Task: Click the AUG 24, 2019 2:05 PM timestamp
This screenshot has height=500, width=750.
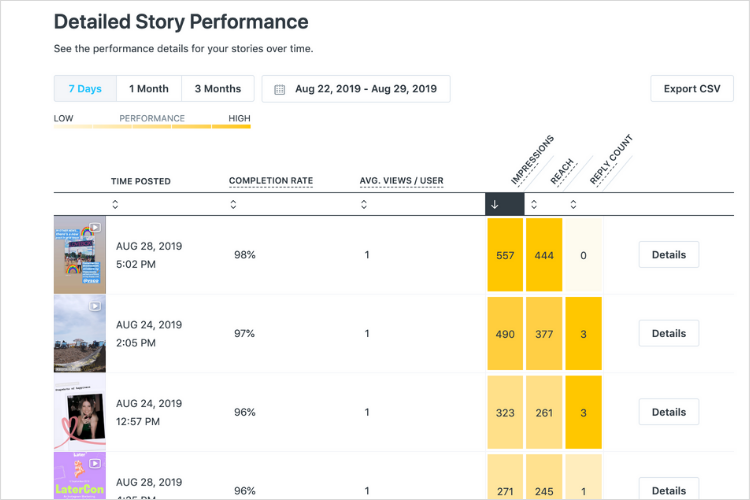Action: point(149,333)
